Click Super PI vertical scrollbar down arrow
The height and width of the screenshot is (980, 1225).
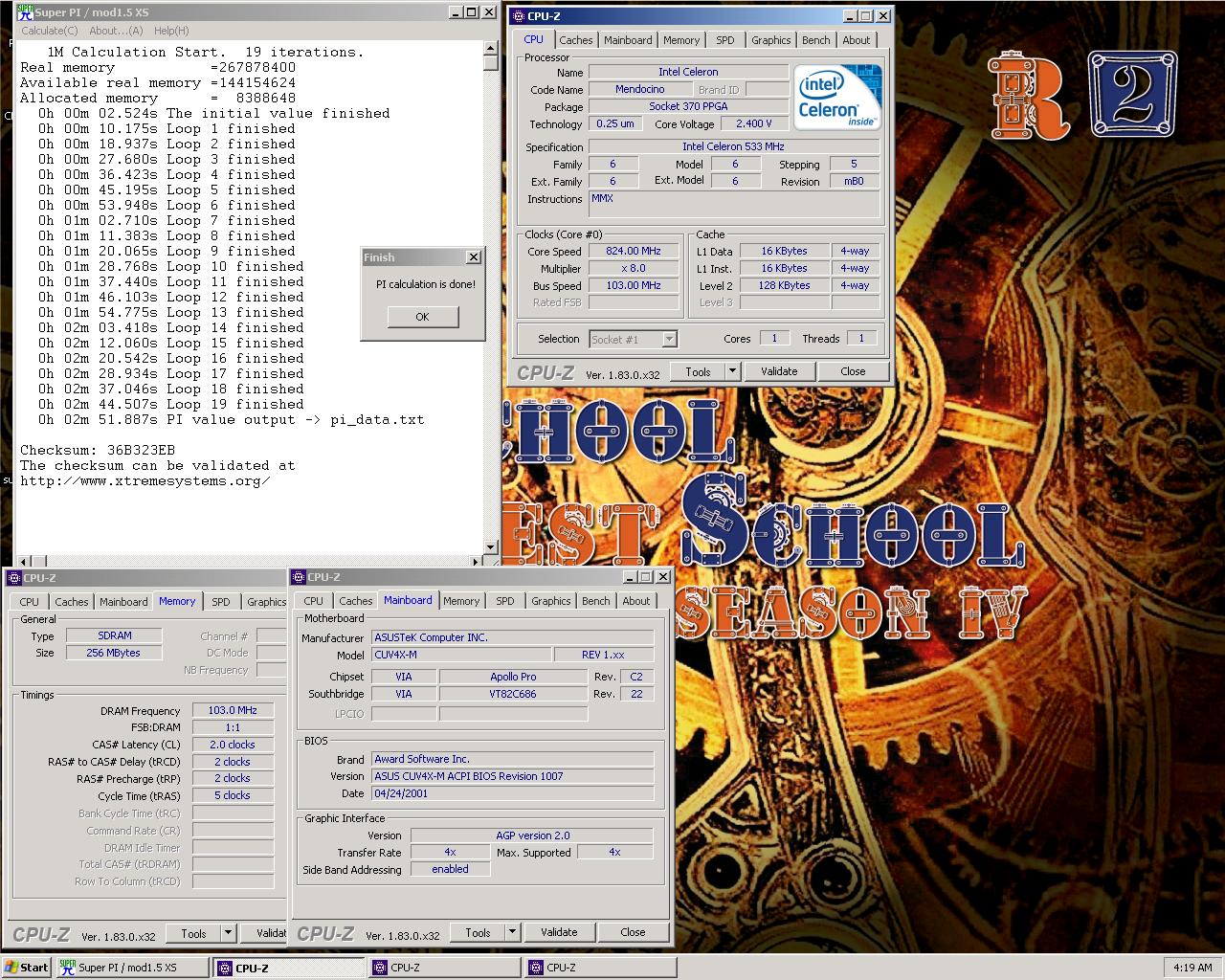[x=491, y=546]
